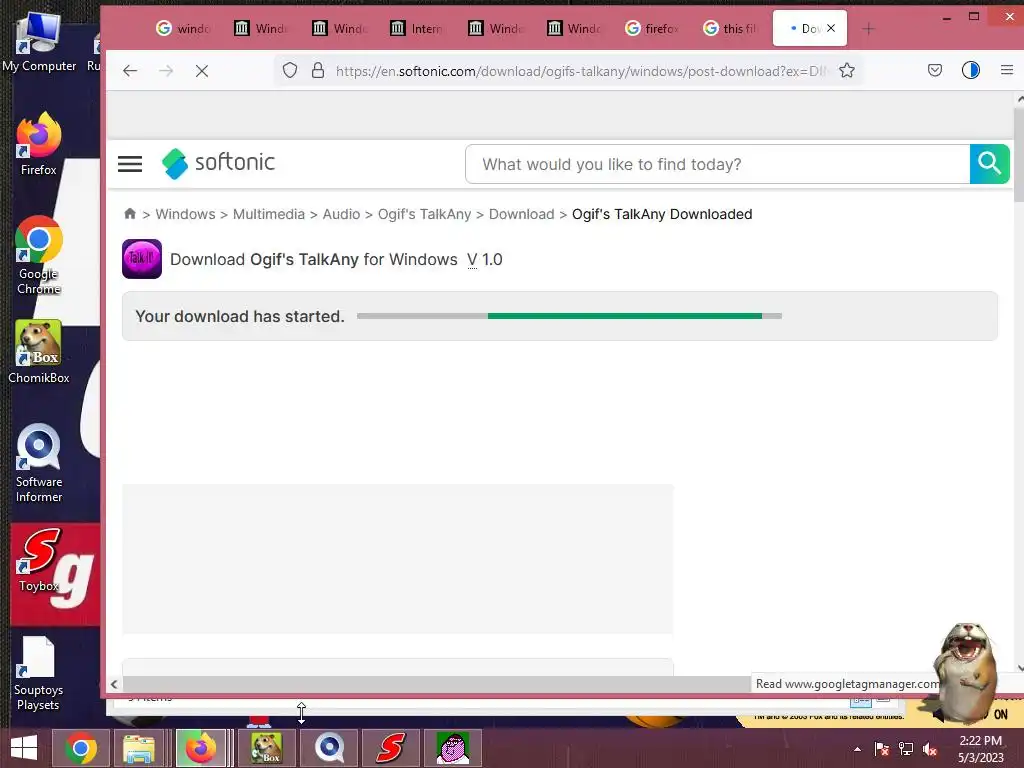Show hidden system tray icons

coord(857,749)
